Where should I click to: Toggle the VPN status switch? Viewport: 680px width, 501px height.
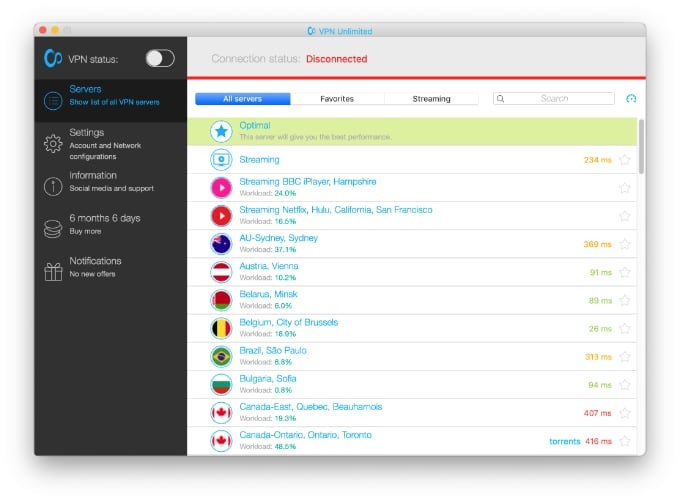pyautogui.click(x=160, y=59)
